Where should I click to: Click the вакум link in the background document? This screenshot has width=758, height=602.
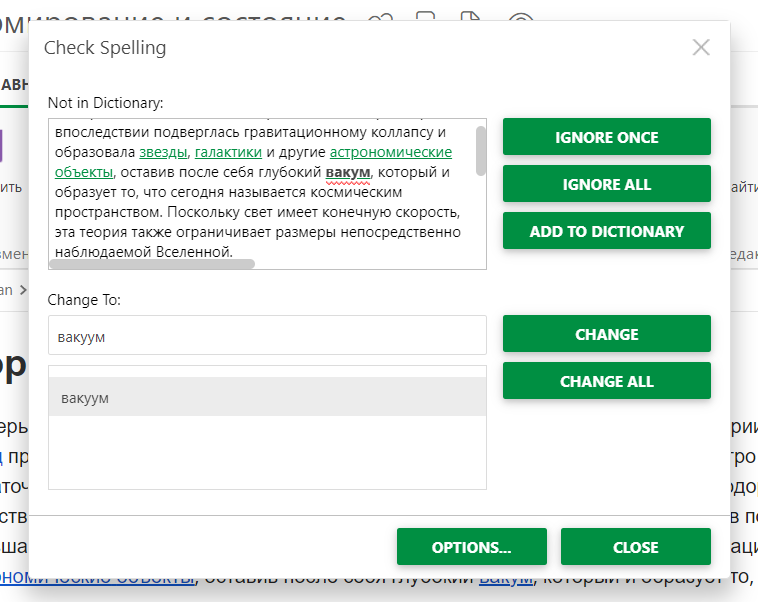pos(505,578)
